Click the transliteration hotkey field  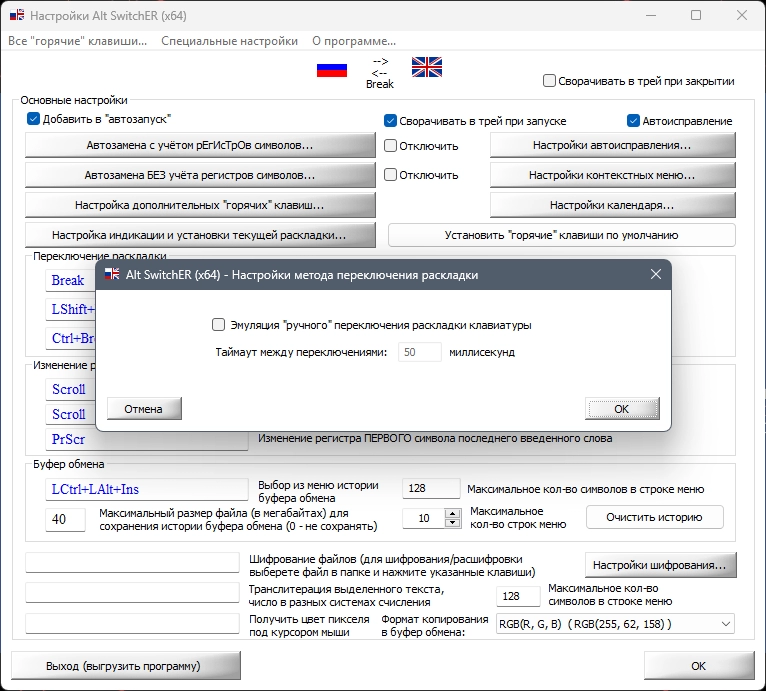(x=132, y=592)
